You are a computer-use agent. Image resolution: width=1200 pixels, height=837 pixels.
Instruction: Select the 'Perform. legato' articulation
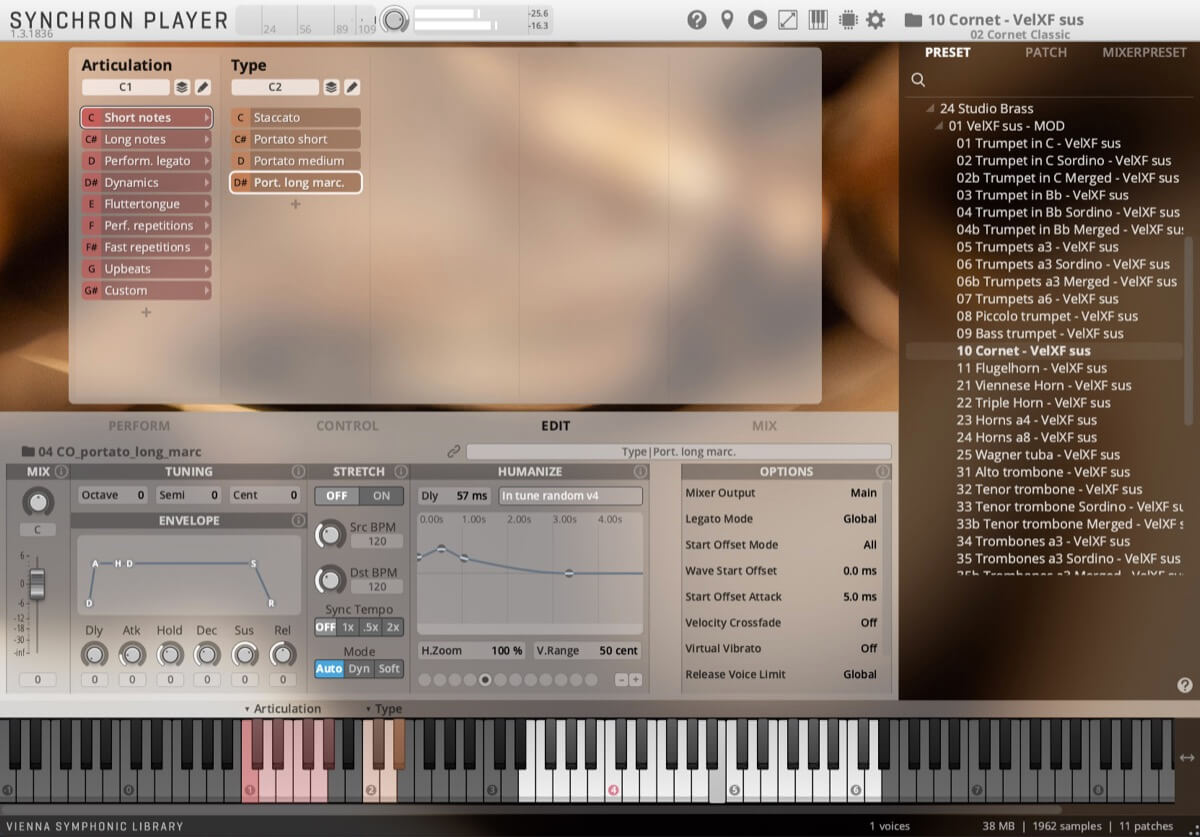[x=146, y=161]
